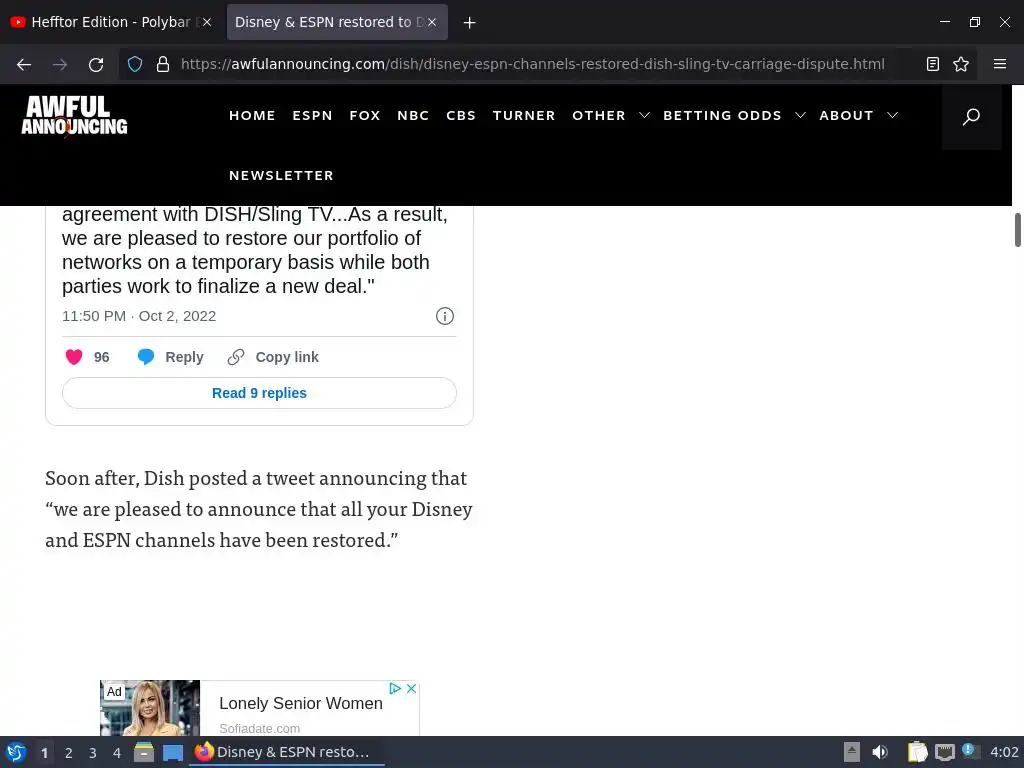Click the padlock site security icon
Viewport: 1024px width, 768px height.
coord(163,64)
